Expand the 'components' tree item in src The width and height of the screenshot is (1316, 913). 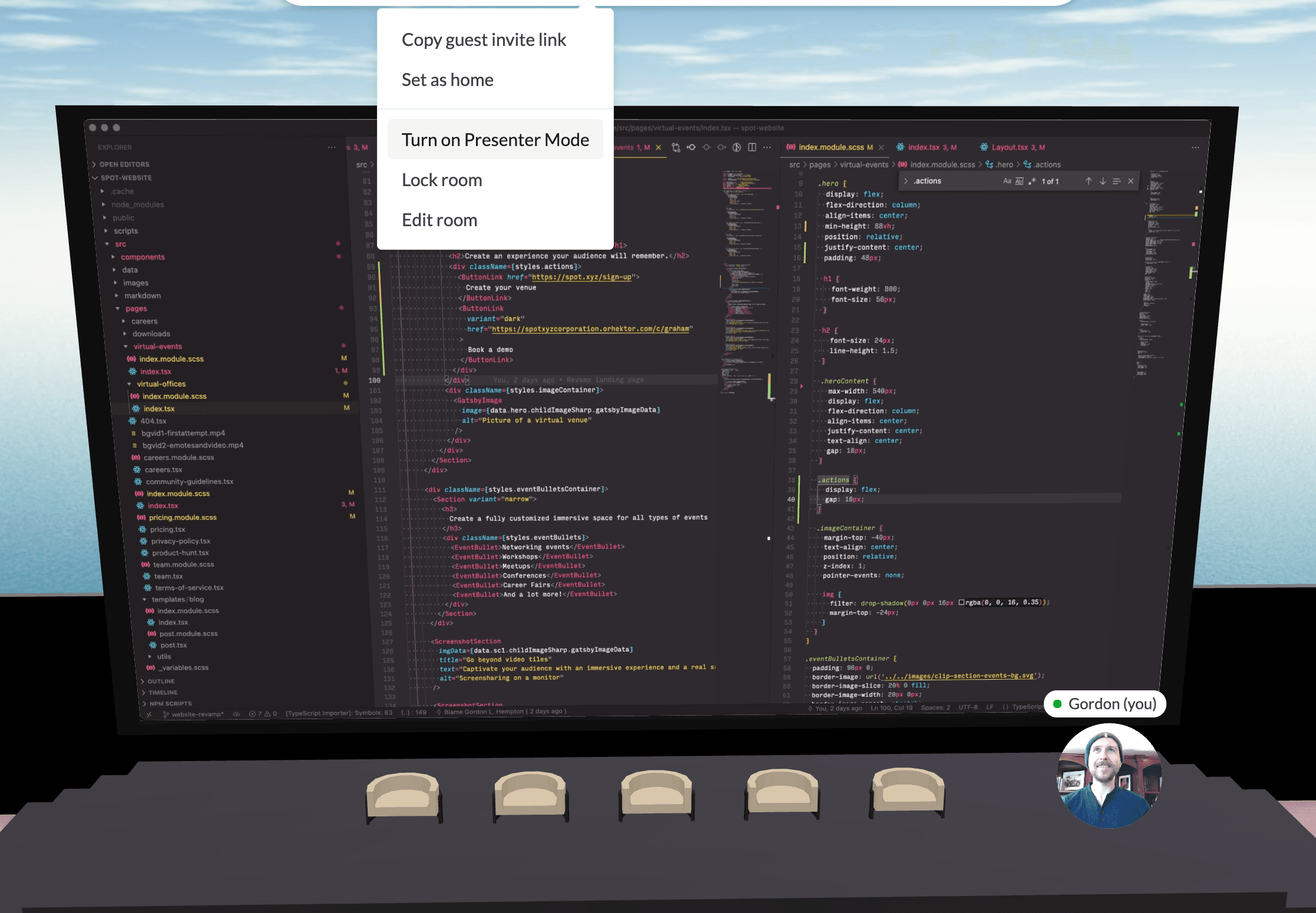click(x=113, y=257)
